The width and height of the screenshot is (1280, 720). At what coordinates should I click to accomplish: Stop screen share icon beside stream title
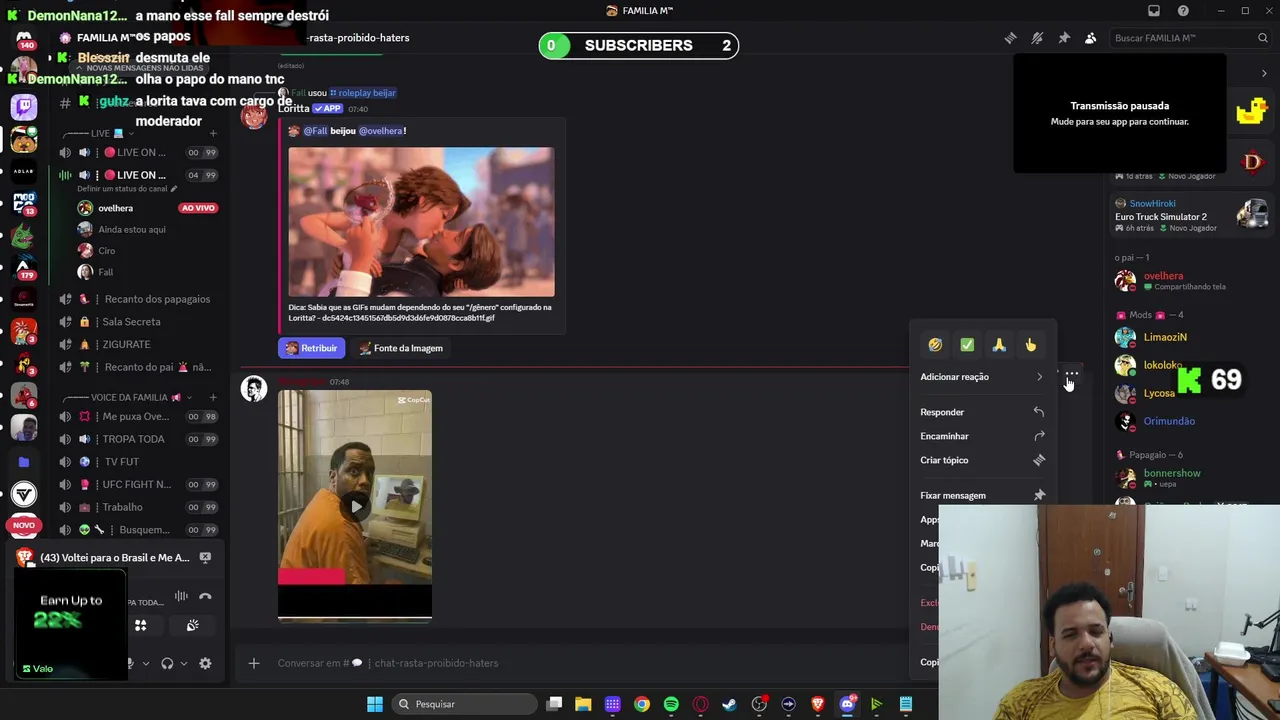tap(205, 558)
